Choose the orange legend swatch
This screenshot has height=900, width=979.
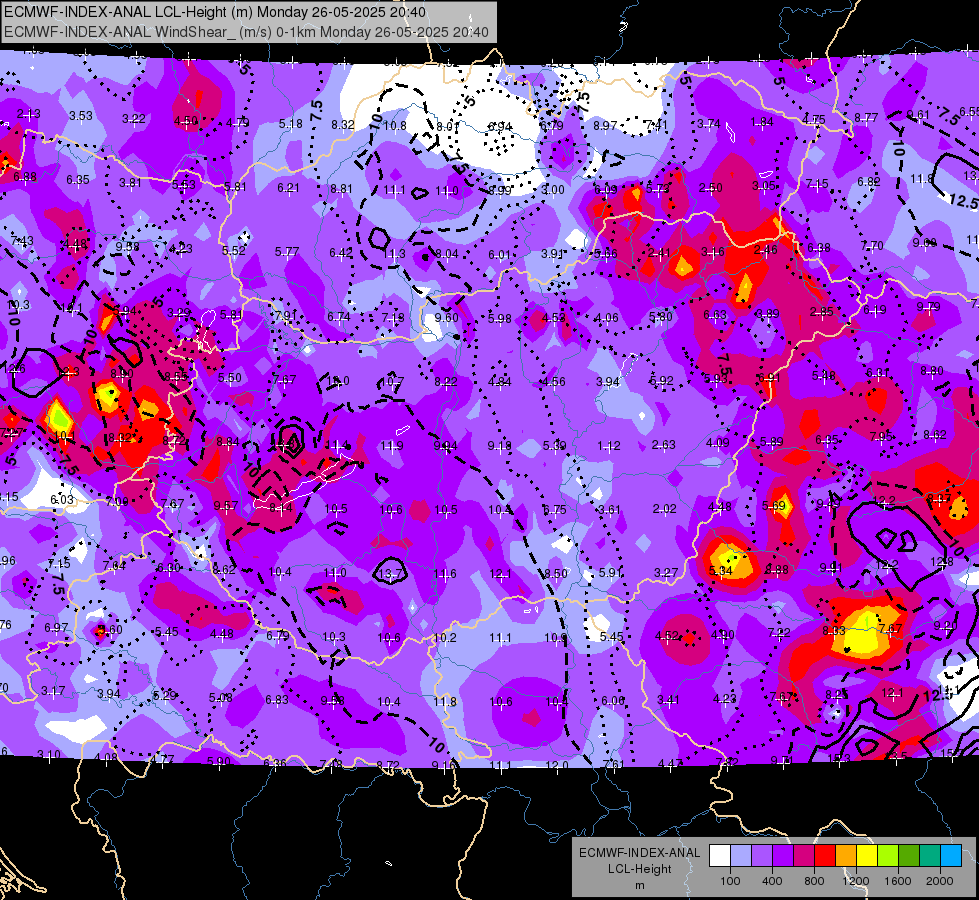(x=846, y=856)
